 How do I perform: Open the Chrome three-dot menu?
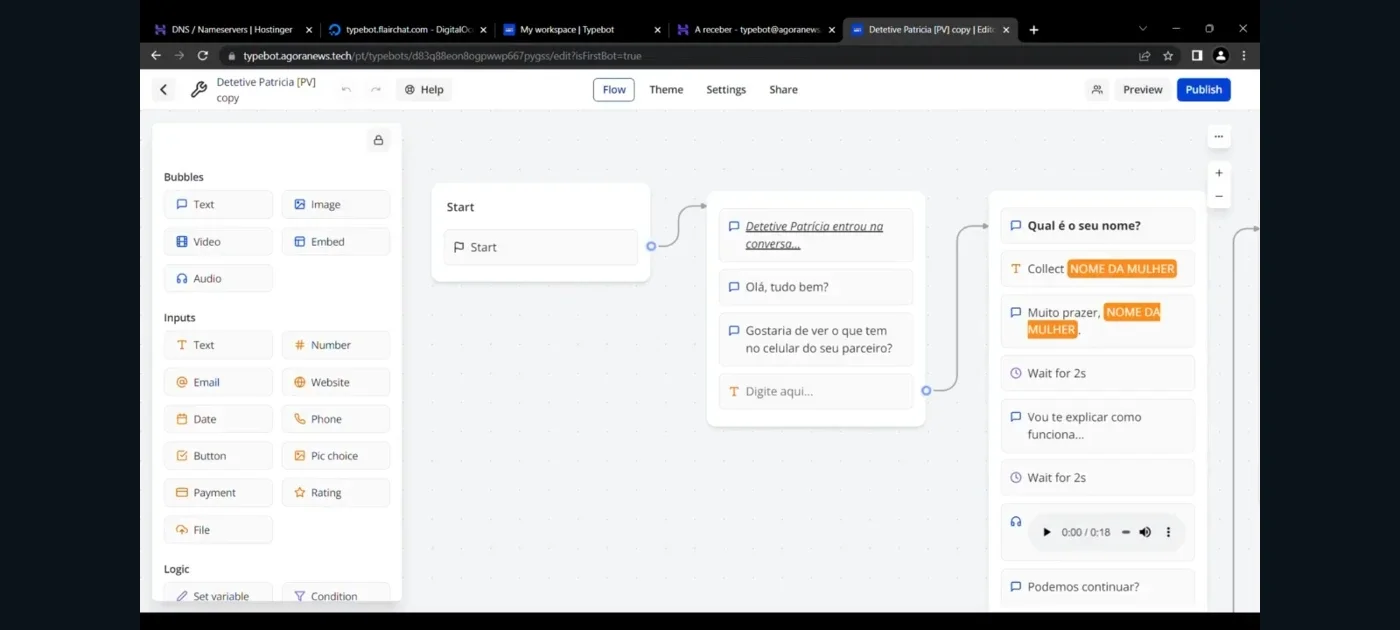coord(1244,56)
